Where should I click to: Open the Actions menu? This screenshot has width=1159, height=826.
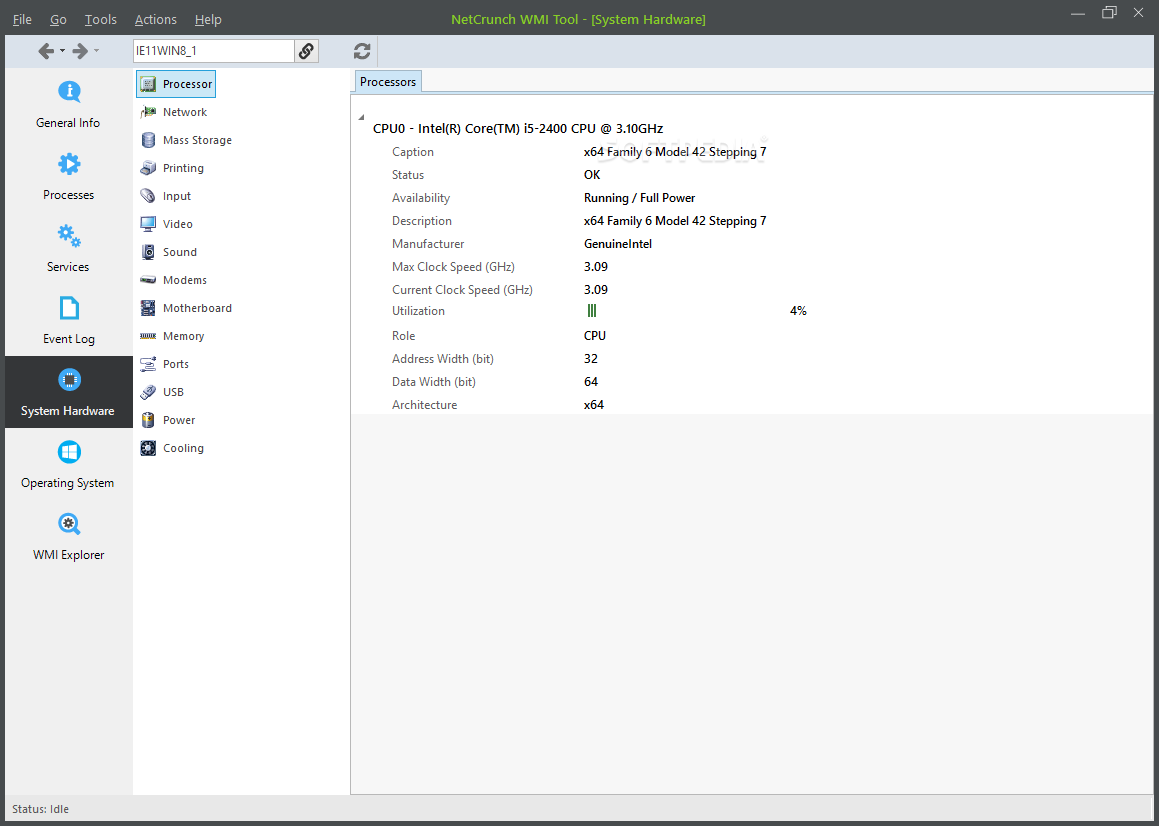point(156,20)
